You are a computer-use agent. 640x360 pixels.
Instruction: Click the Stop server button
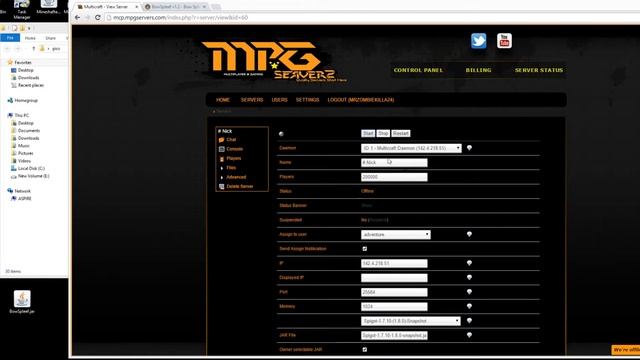383,133
